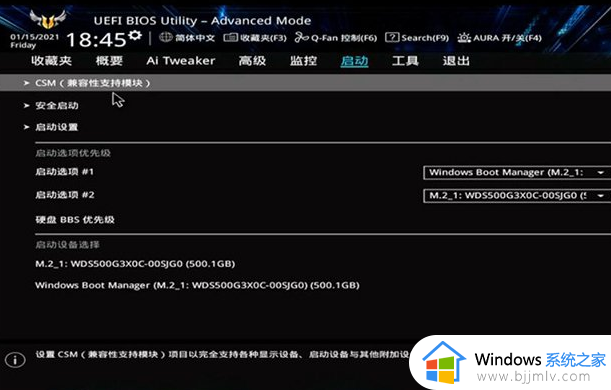Open the 启动设置 submenu
This screenshot has width=611, height=390.
(x=57, y=127)
